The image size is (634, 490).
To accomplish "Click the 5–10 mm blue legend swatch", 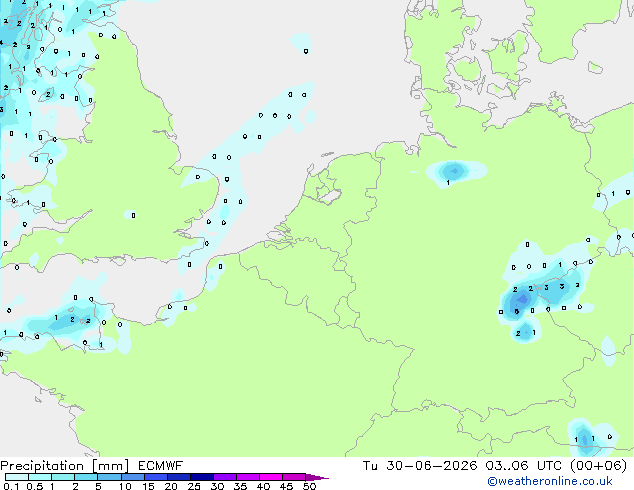I will pos(109,477).
